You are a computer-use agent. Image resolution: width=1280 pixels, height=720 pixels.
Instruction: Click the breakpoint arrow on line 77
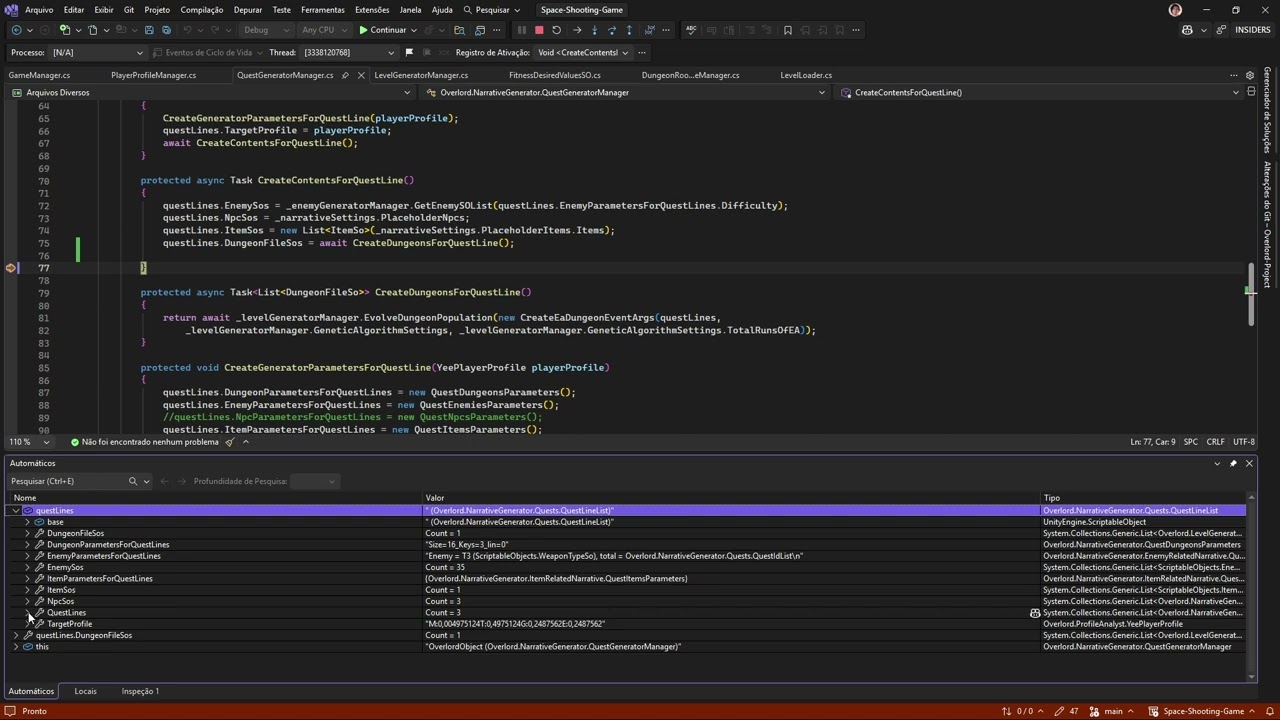click(11, 268)
